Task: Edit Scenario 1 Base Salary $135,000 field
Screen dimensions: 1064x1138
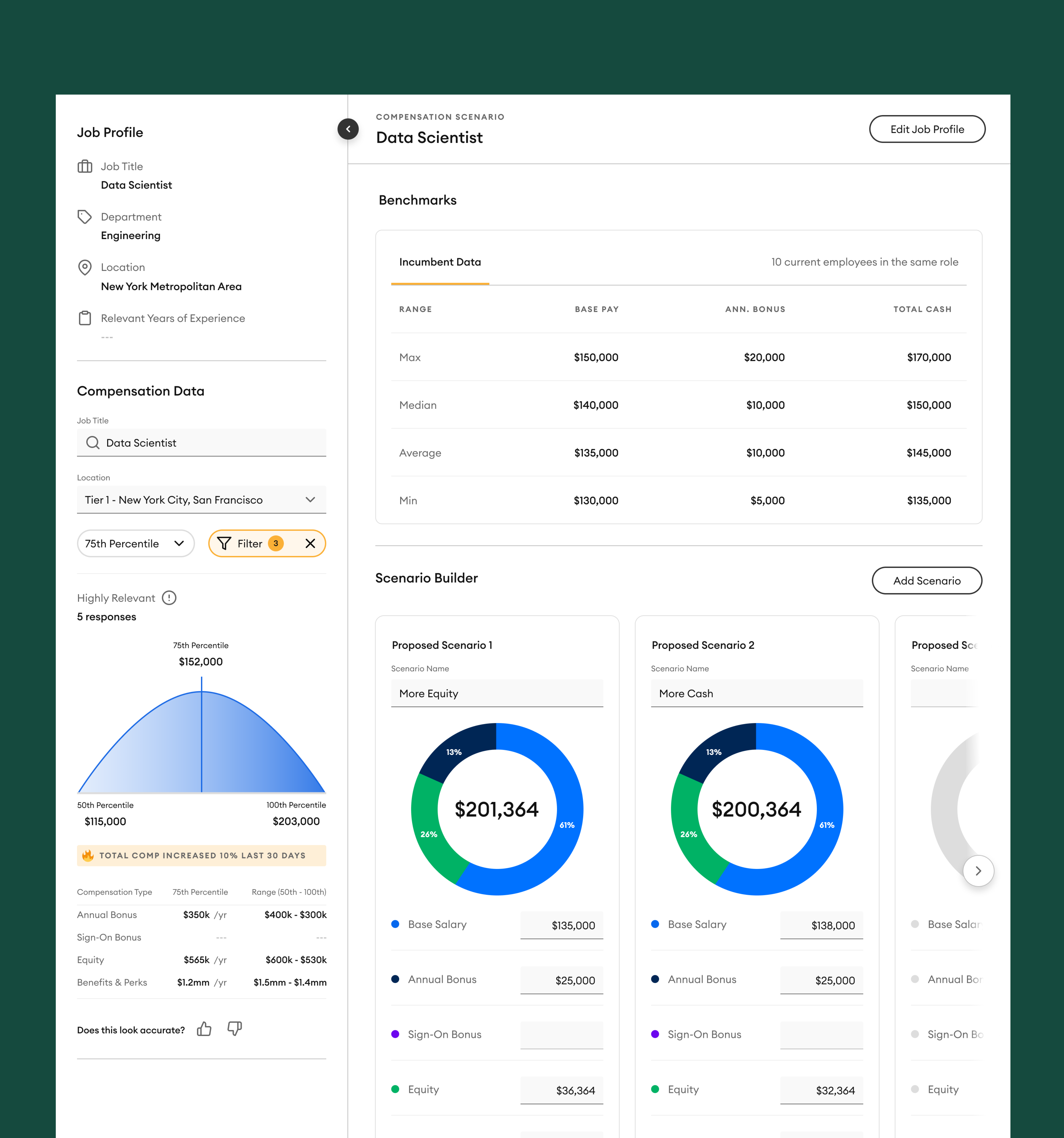Action: [562, 925]
